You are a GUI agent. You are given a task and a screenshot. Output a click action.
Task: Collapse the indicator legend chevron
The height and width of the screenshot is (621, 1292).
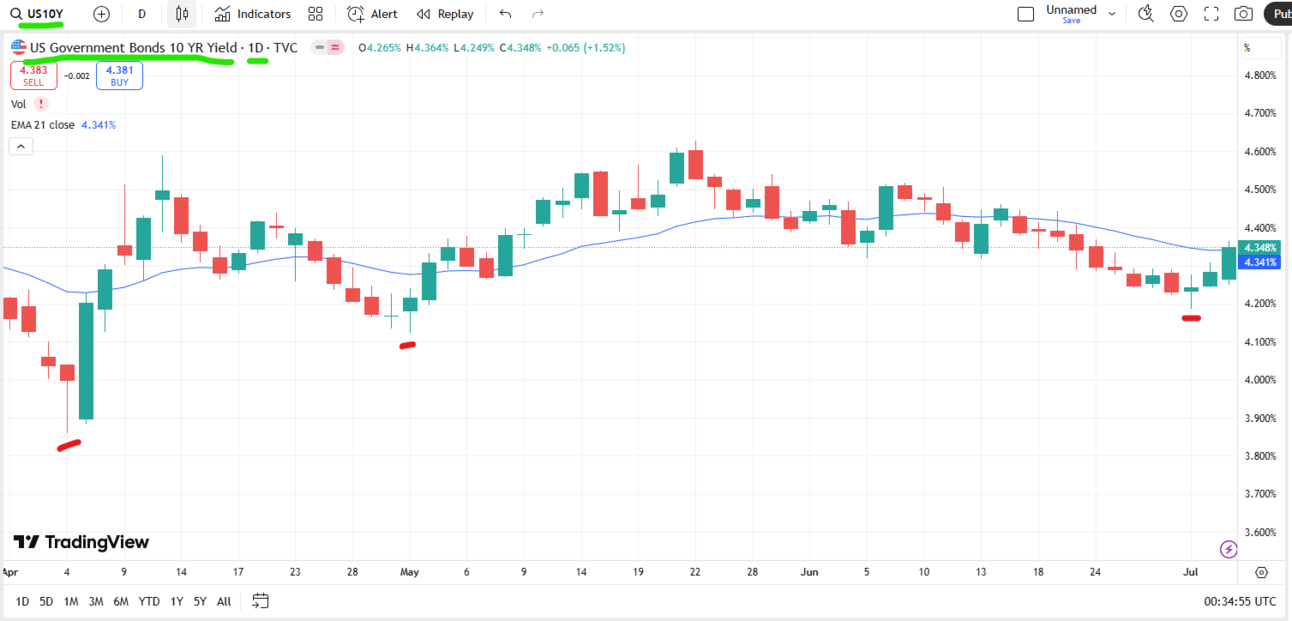tap(21, 146)
